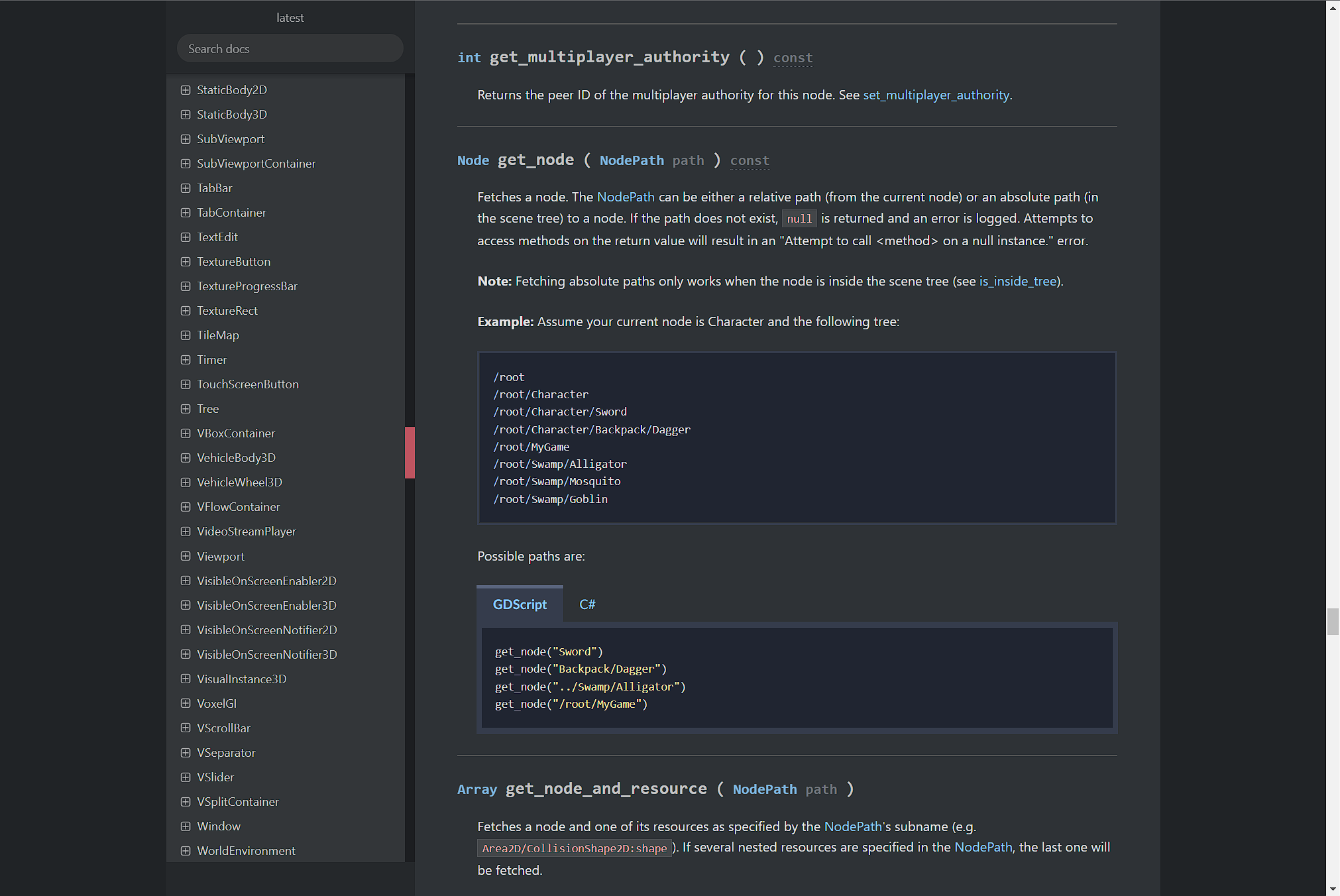1340x896 pixels.
Task: Expand the WorldEnvironment plus icon
Action: tap(186, 851)
